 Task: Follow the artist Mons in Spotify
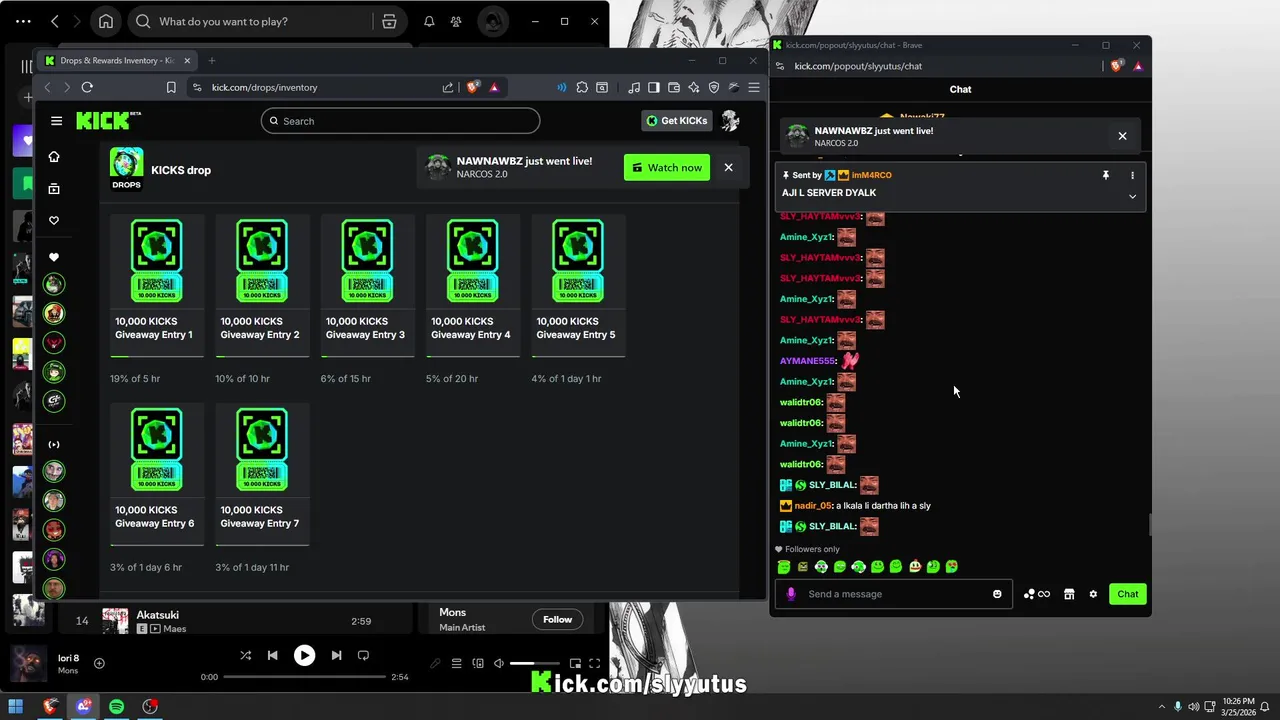pos(557,620)
